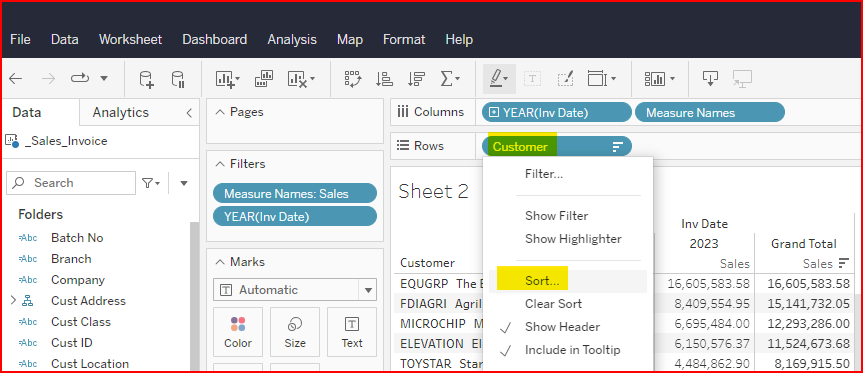
Task: Sort descending using the toolbar icon
Action: click(416, 79)
